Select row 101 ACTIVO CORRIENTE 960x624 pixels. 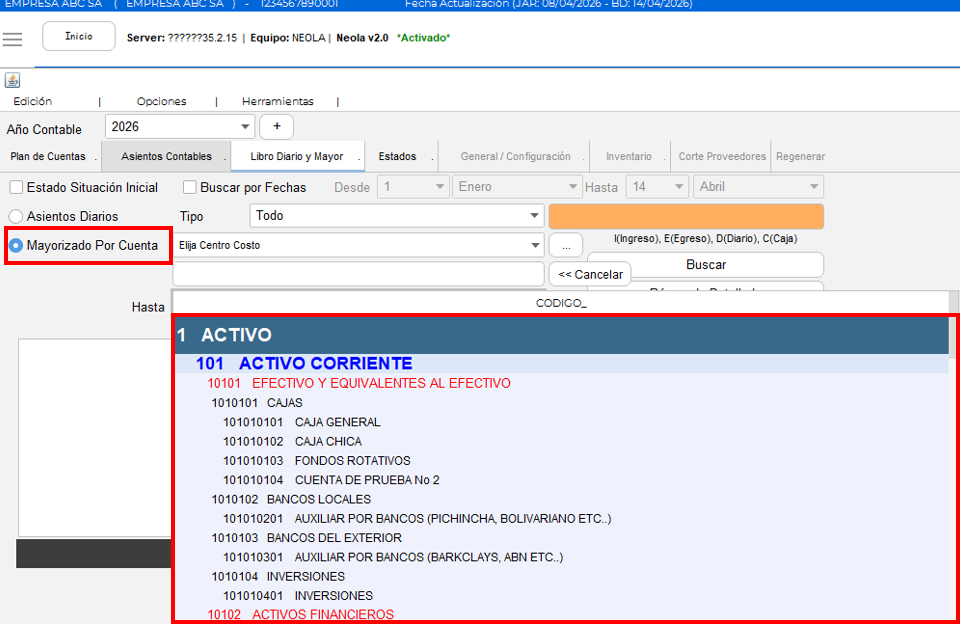point(562,363)
